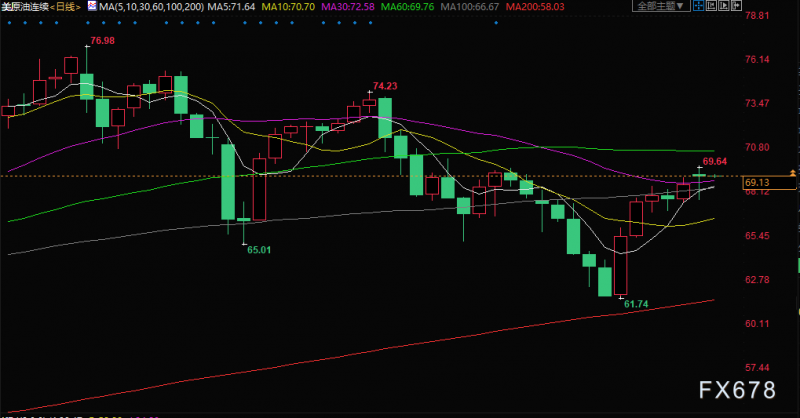Click the expand-chart-width arrows icon

click(x=736, y=6)
